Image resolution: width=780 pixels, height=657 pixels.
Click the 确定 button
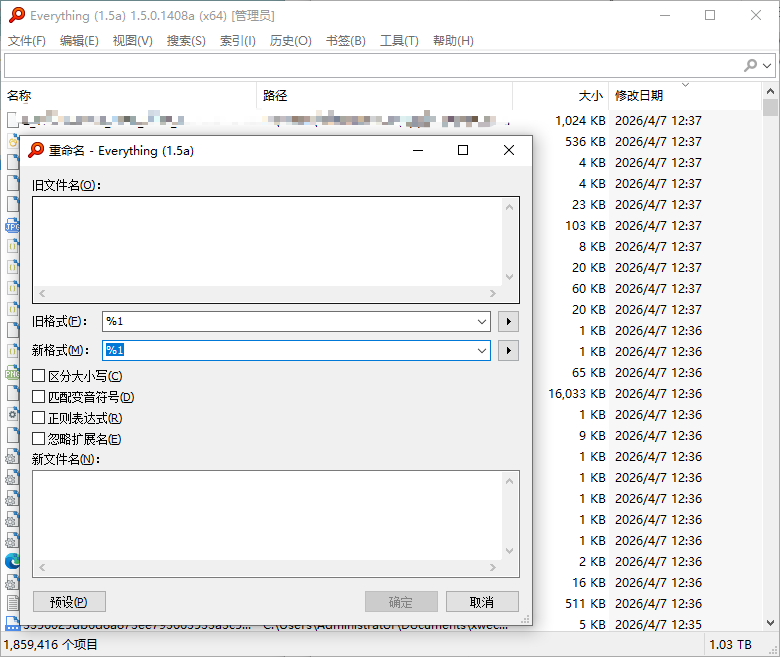pyautogui.click(x=401, y=602)
